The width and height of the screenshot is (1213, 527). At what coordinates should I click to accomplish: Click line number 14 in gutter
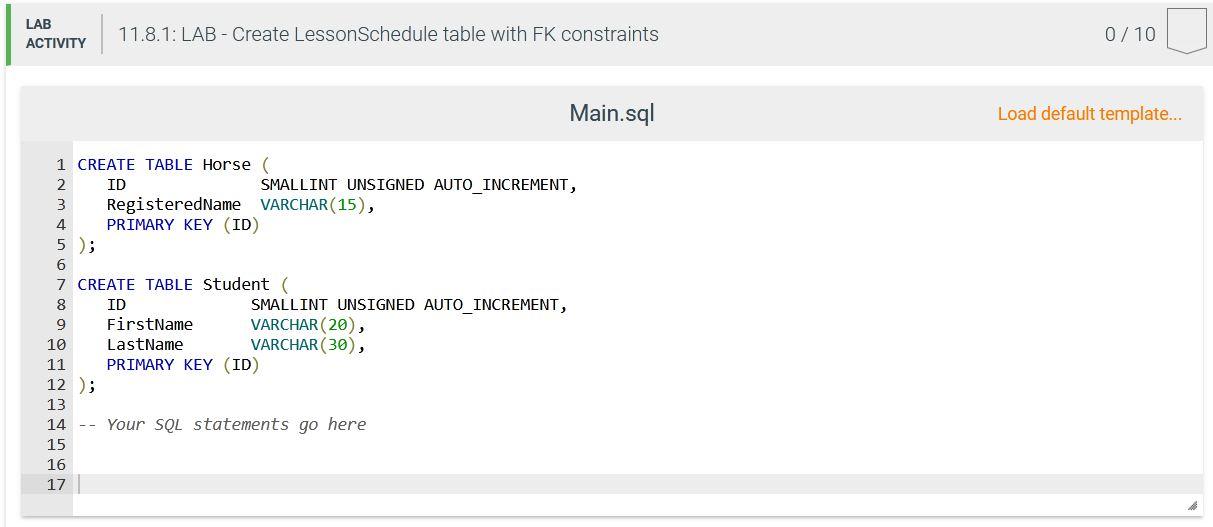coord(56,424)
